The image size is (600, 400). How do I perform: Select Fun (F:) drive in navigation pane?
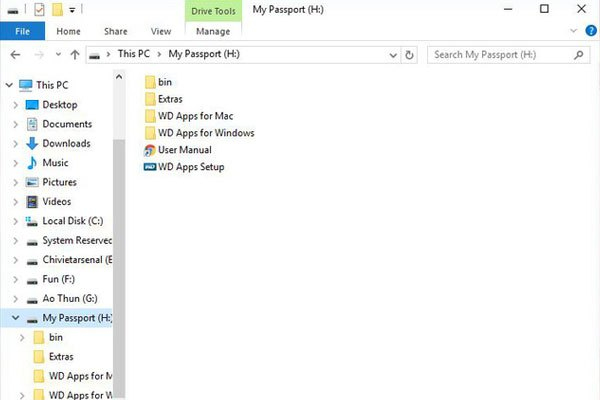point(59,279)
